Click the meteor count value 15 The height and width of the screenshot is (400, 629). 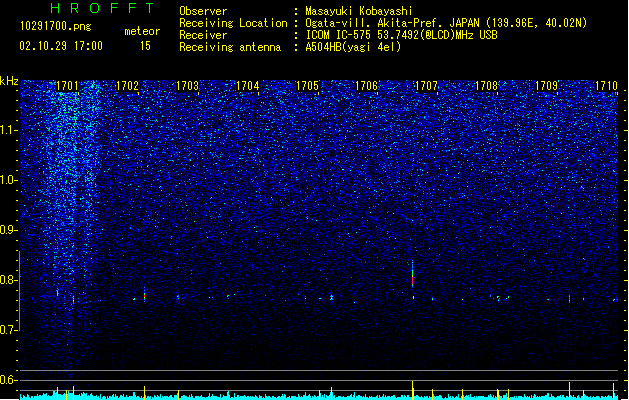pos(145,46)
